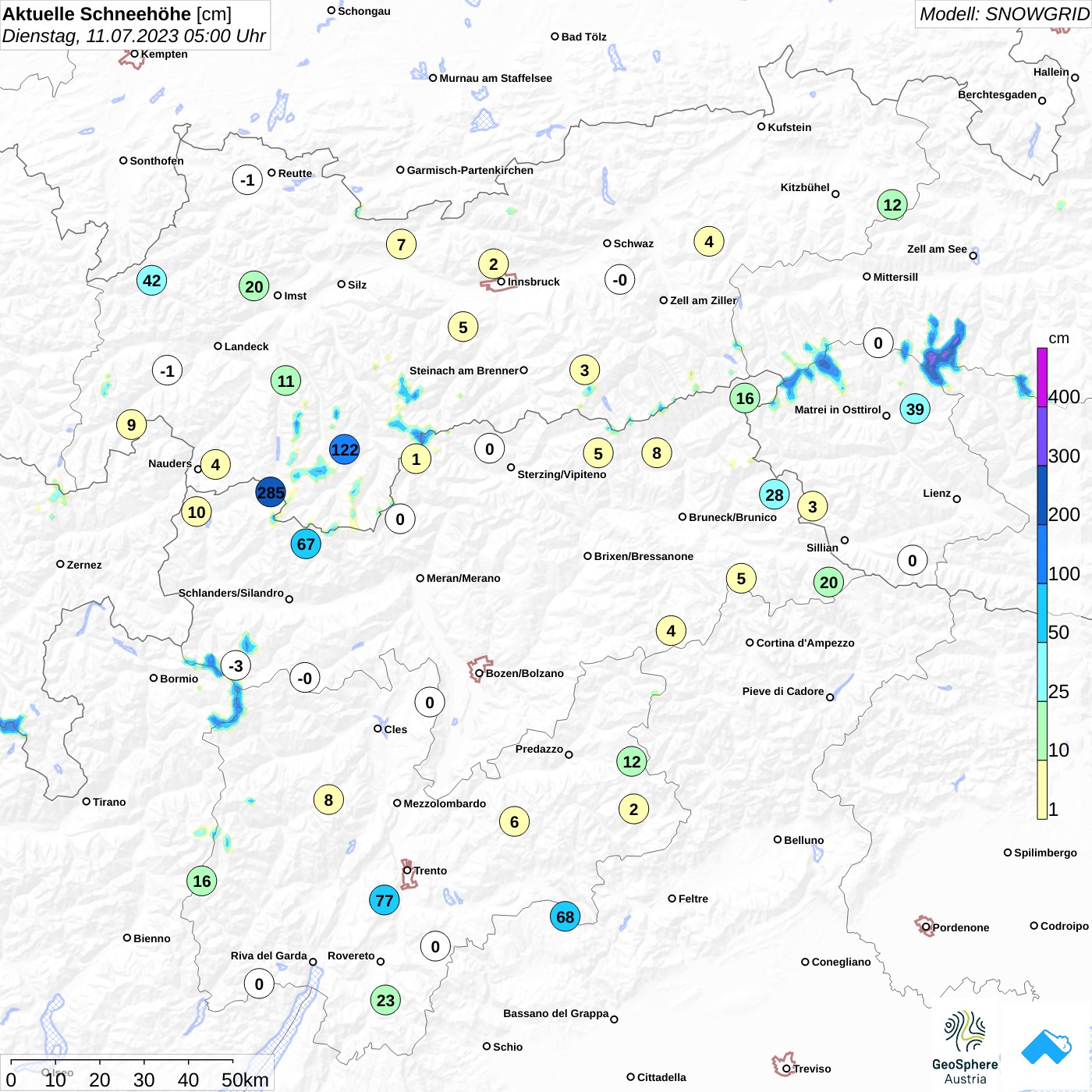Select the Belluno city label
The width and height of the screenshot is (1092, 1092).
(x=804, y=840)
